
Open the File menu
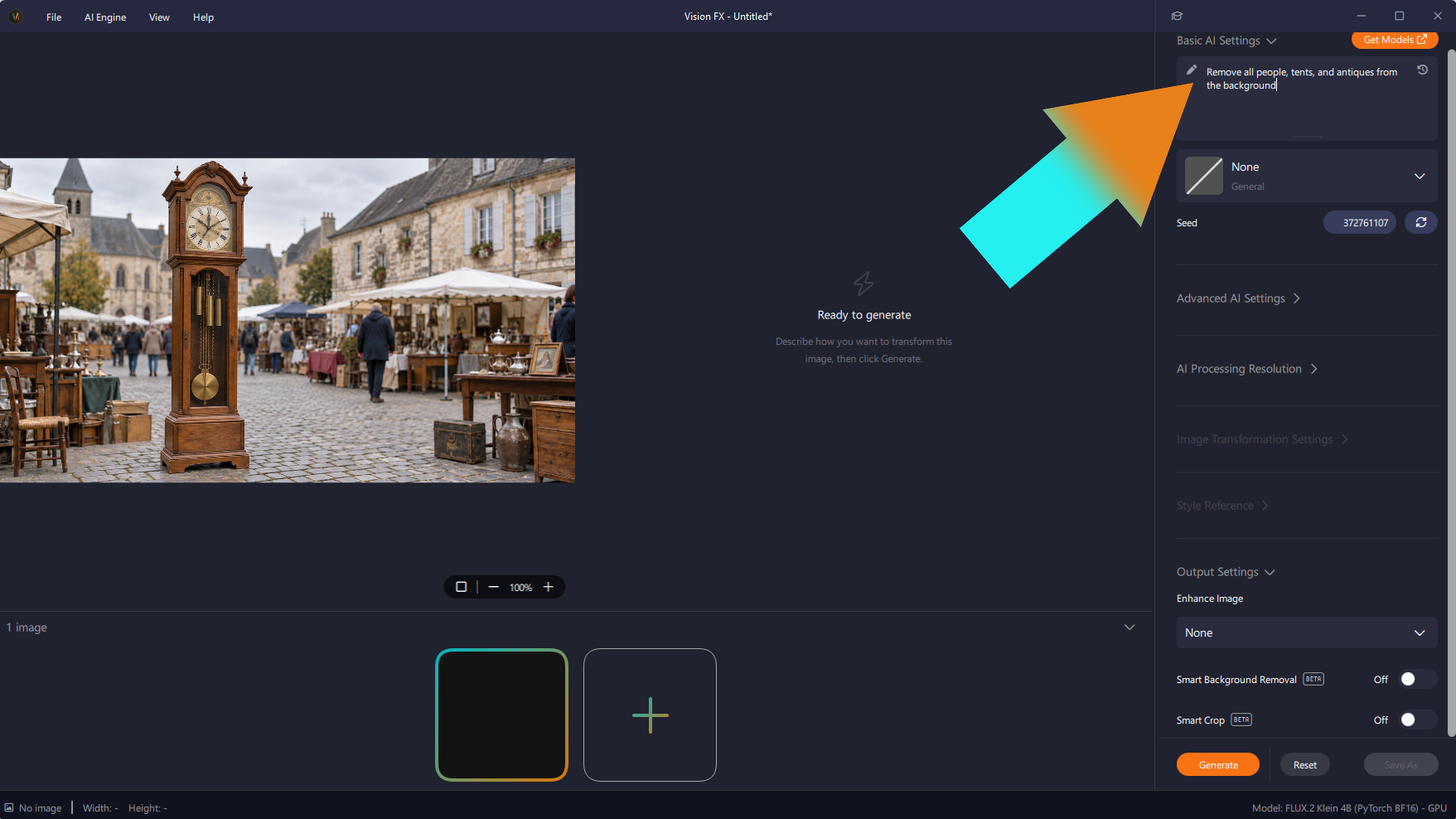[x=54, y=17]
